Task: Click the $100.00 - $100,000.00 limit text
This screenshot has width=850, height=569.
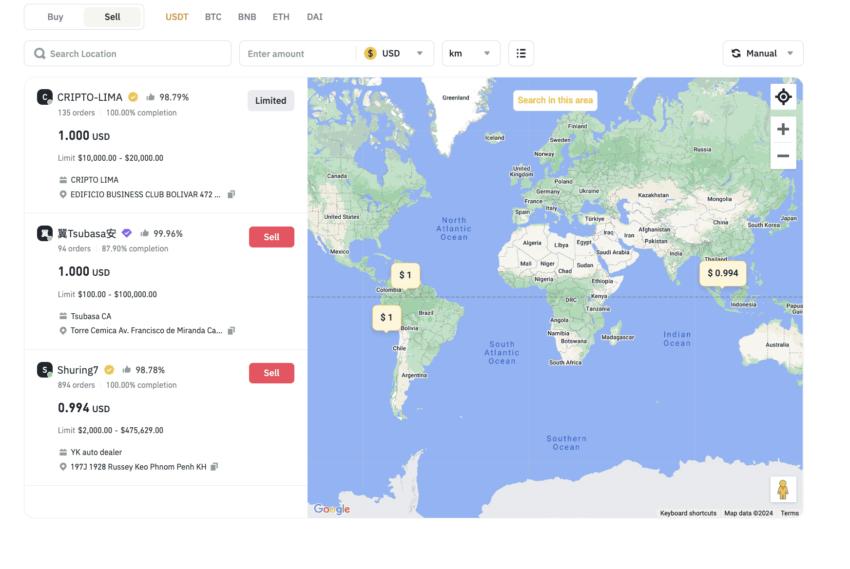Action: (117, 294)
